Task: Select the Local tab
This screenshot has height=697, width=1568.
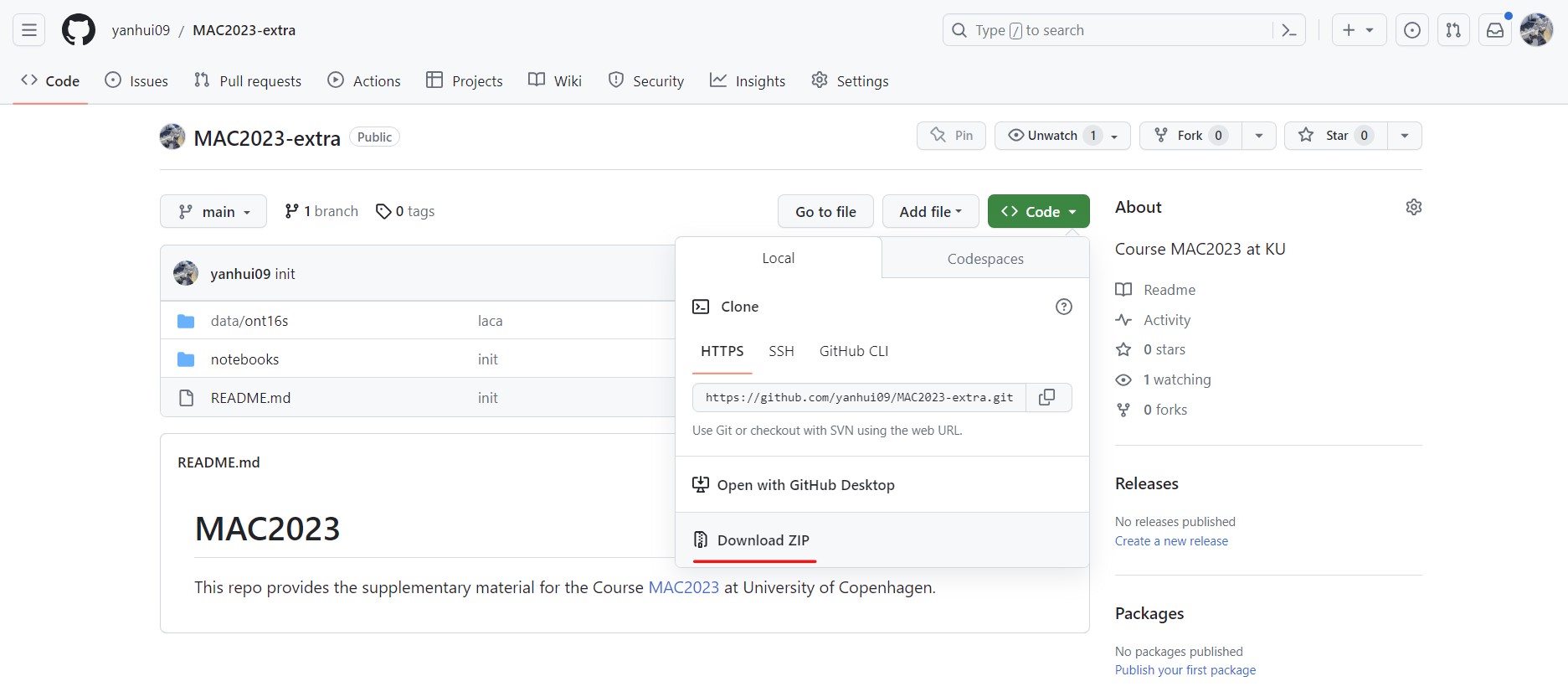Action: 779,258
